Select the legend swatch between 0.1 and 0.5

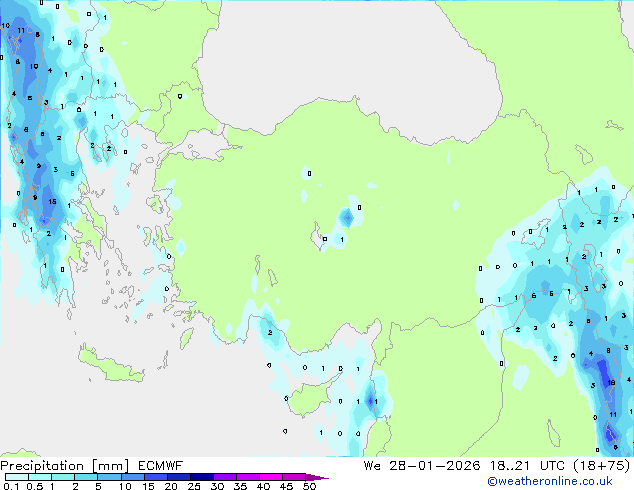[x=17, y=477]
